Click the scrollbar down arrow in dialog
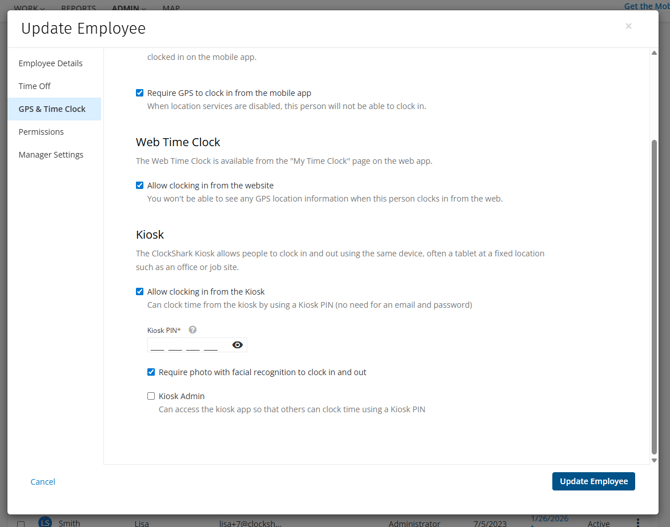Image resolution: width=670 pixels, height=527 pixels. click(x=654, y=460)
